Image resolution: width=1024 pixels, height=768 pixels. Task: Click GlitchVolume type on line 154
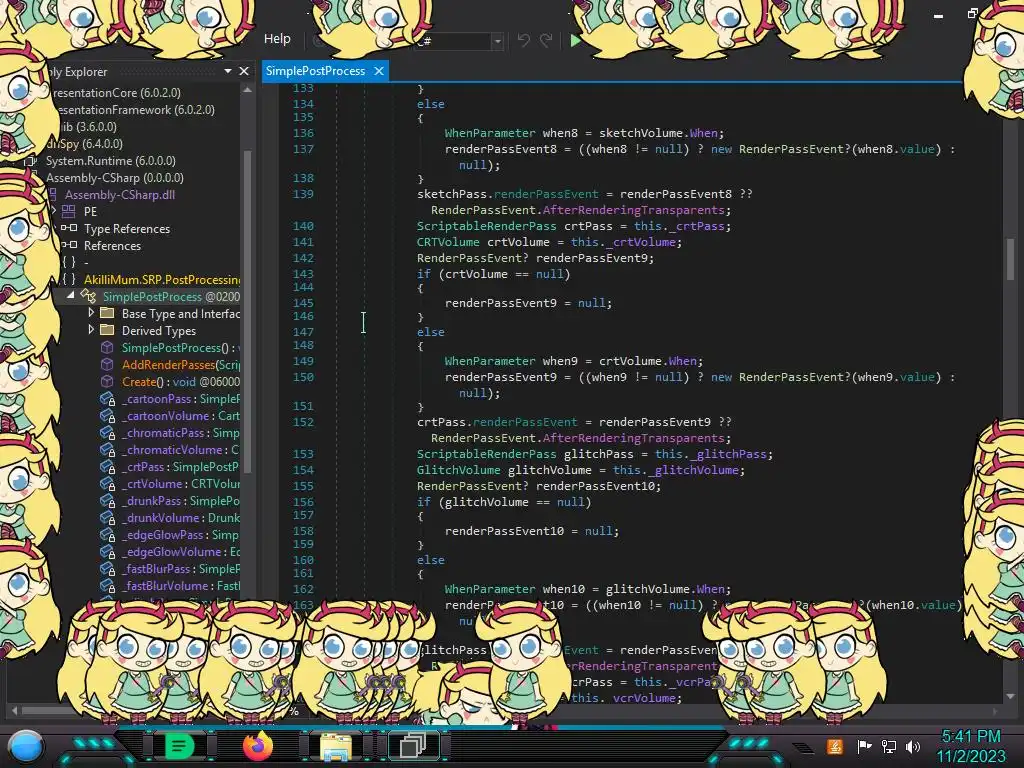(458, 470)
